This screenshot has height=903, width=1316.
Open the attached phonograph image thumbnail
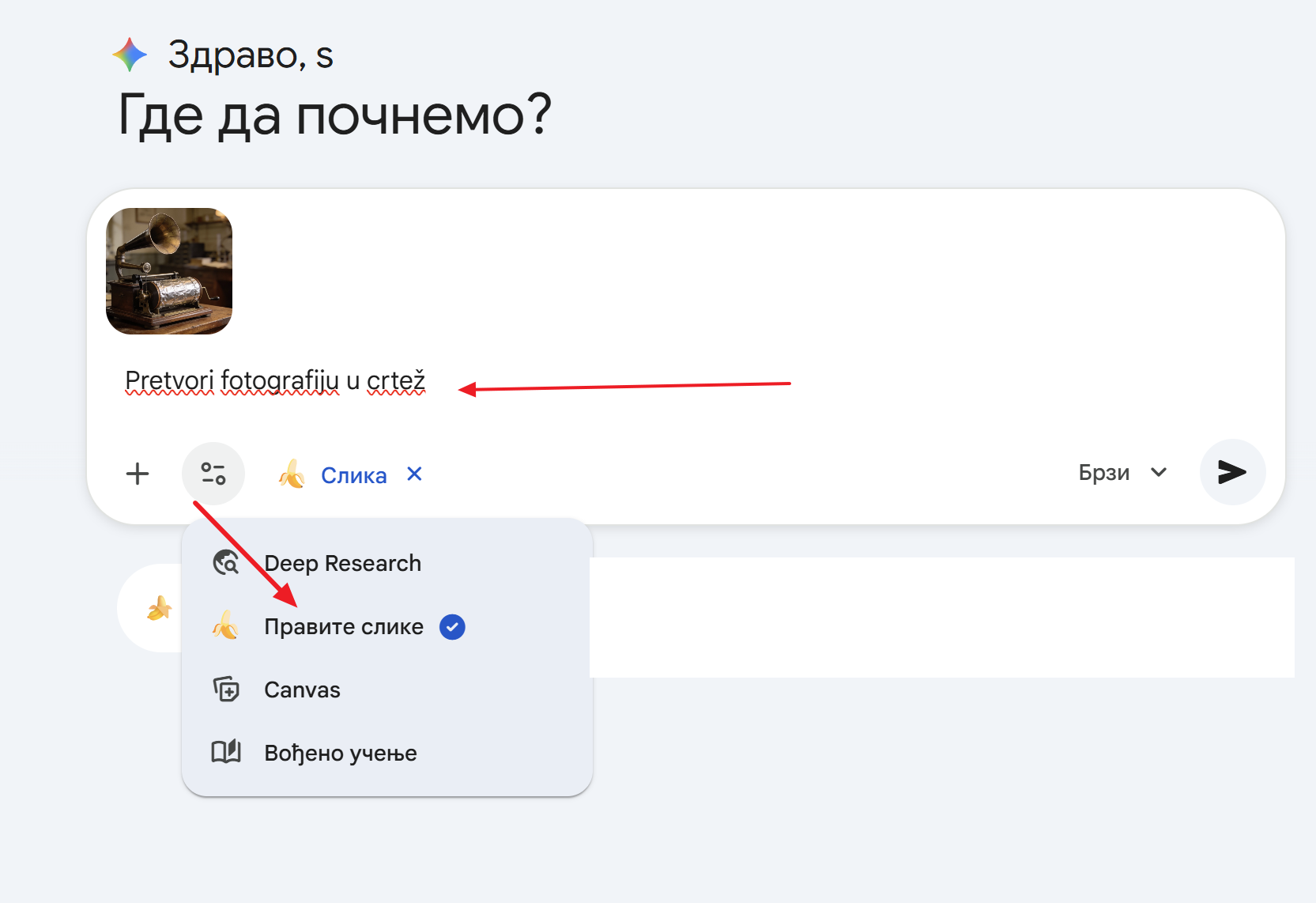(x=169, y=271)
